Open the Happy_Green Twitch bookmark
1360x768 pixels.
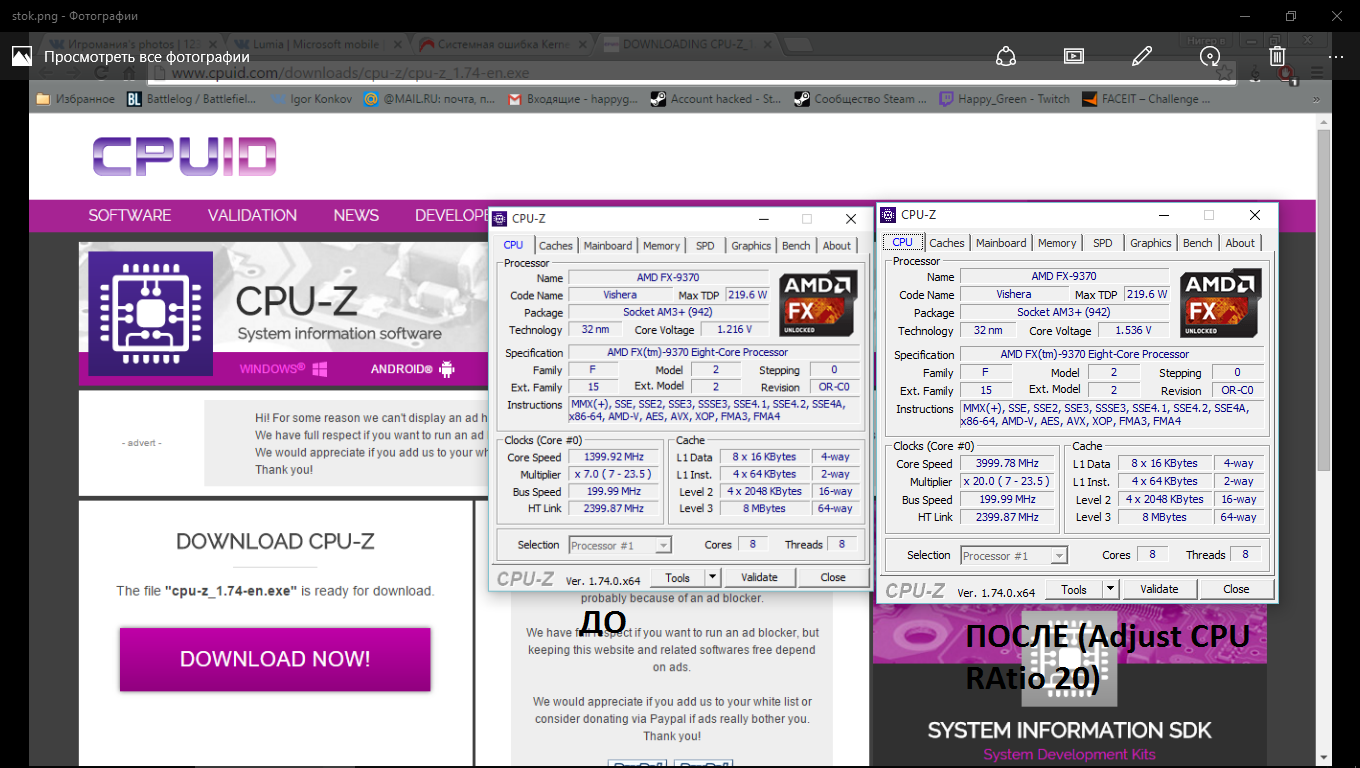coord(1004,99)
